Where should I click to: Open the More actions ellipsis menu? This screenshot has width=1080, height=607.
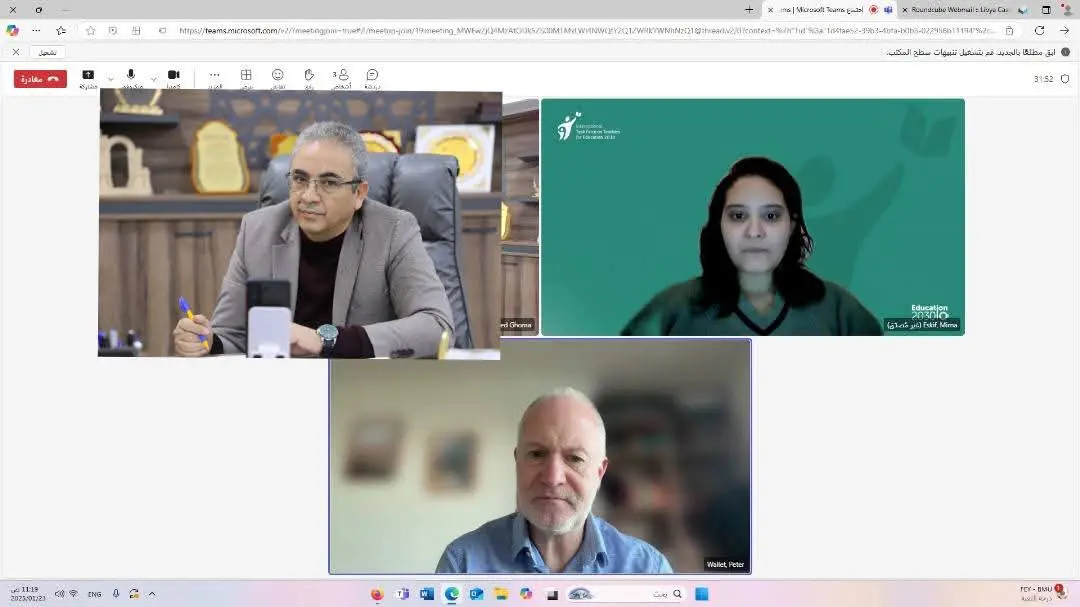214,77
